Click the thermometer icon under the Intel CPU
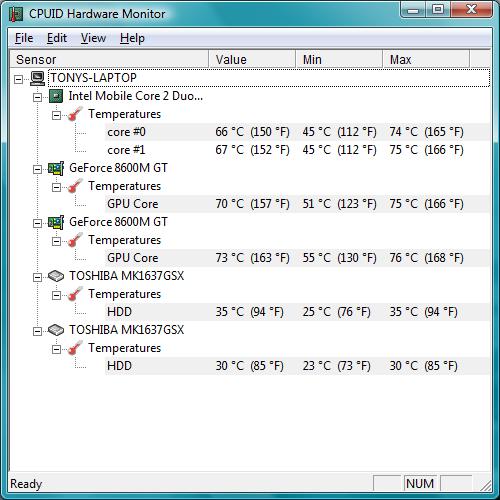The image size is (500, 500). click(x=75, y=114)
